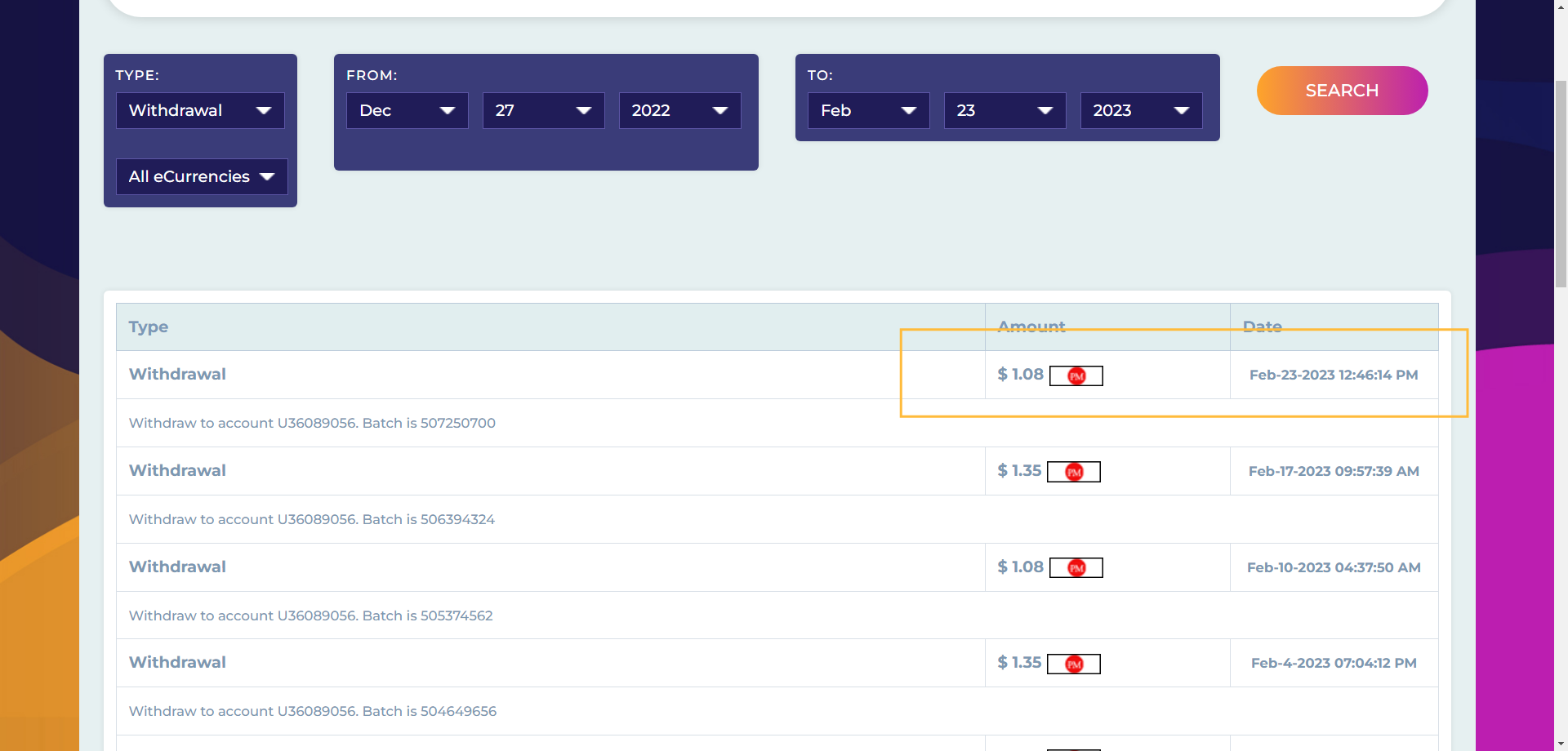Viewport: 1568px width, 751px height.
Task: Click the Perfect Money icon on Feb-17 withdrawal
Action: click(x=1074, y=472)
